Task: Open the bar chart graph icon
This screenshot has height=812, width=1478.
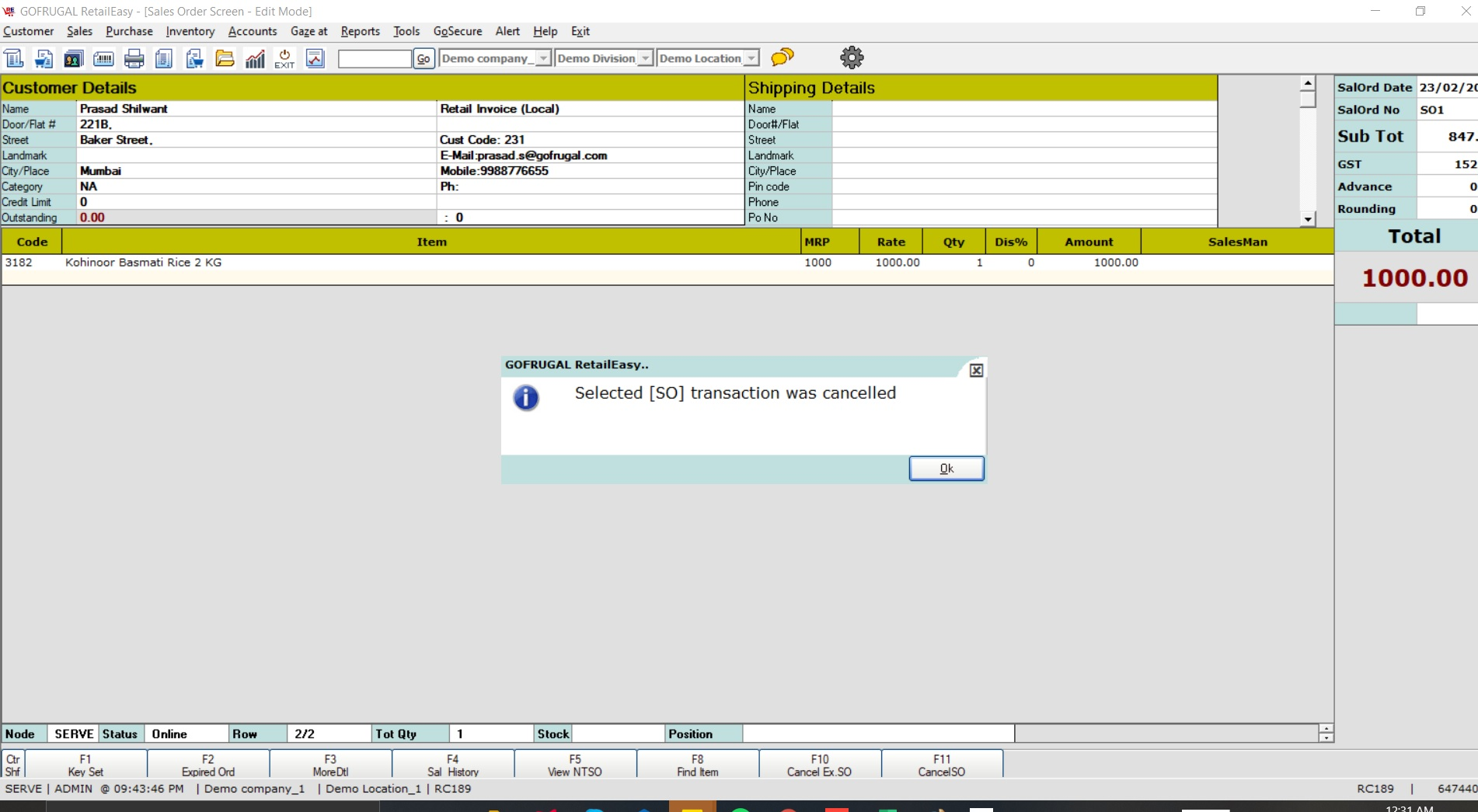Action: tap(255, 58)
